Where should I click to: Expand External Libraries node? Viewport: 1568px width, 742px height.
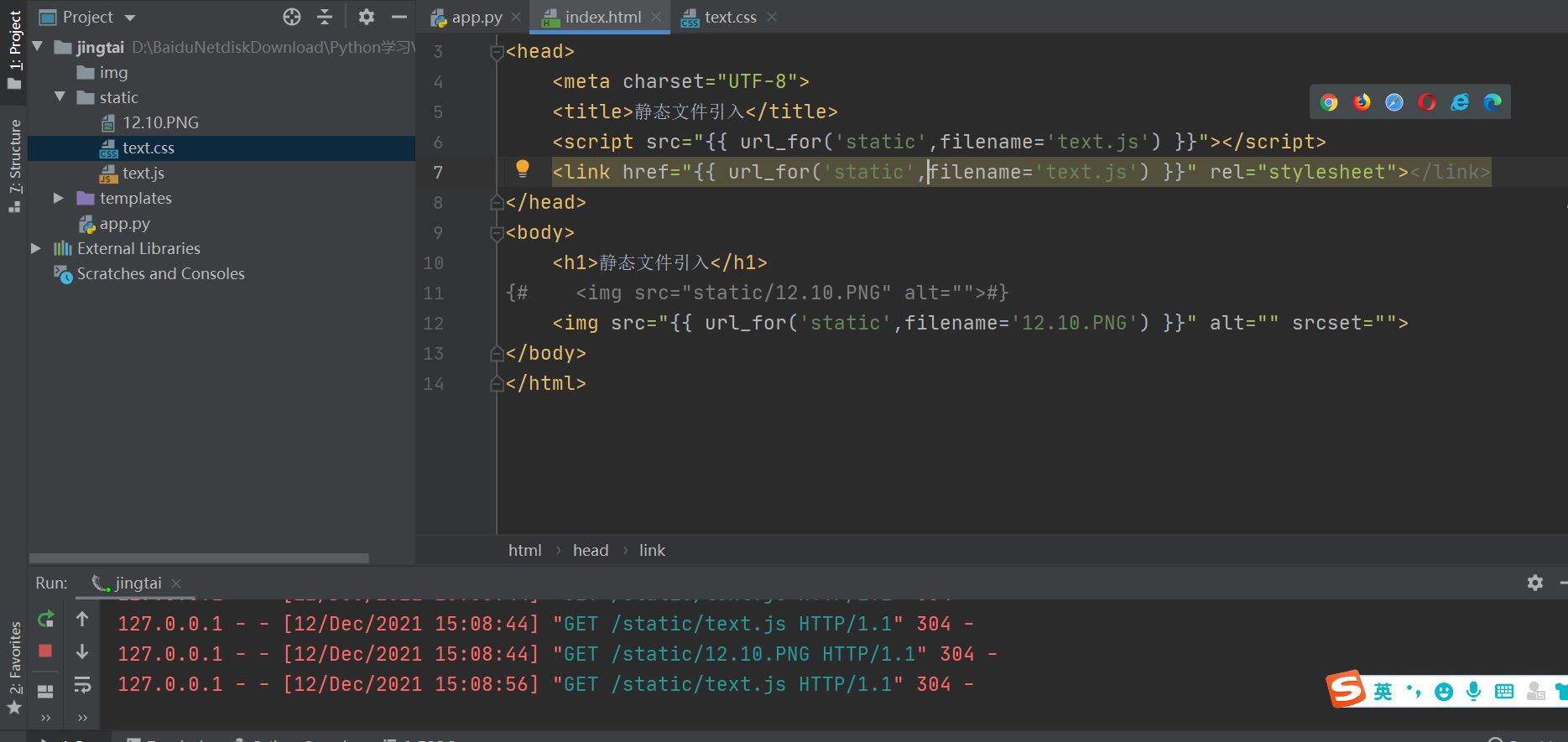(36, 248)
